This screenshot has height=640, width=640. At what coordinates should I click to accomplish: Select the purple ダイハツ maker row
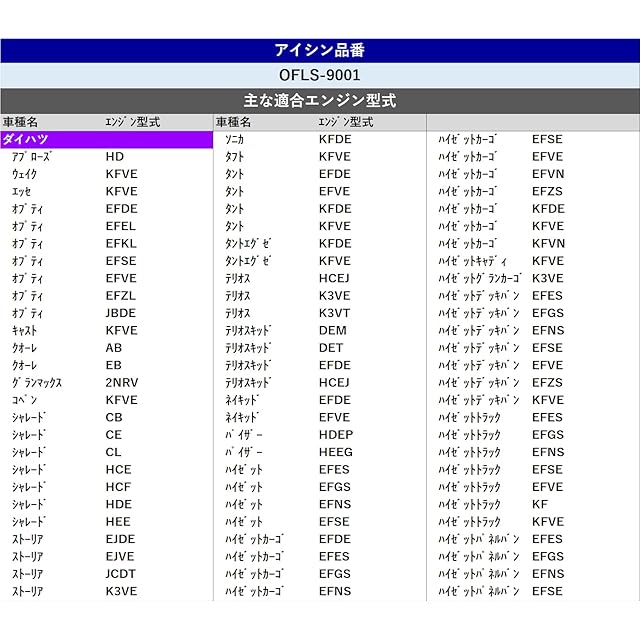click(107, 140)
